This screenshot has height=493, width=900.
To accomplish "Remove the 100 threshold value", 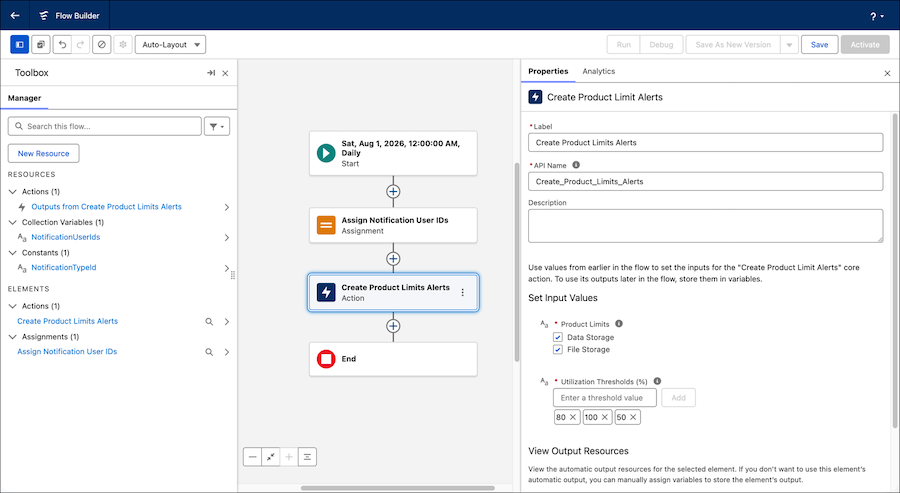I will coord(604,417).
